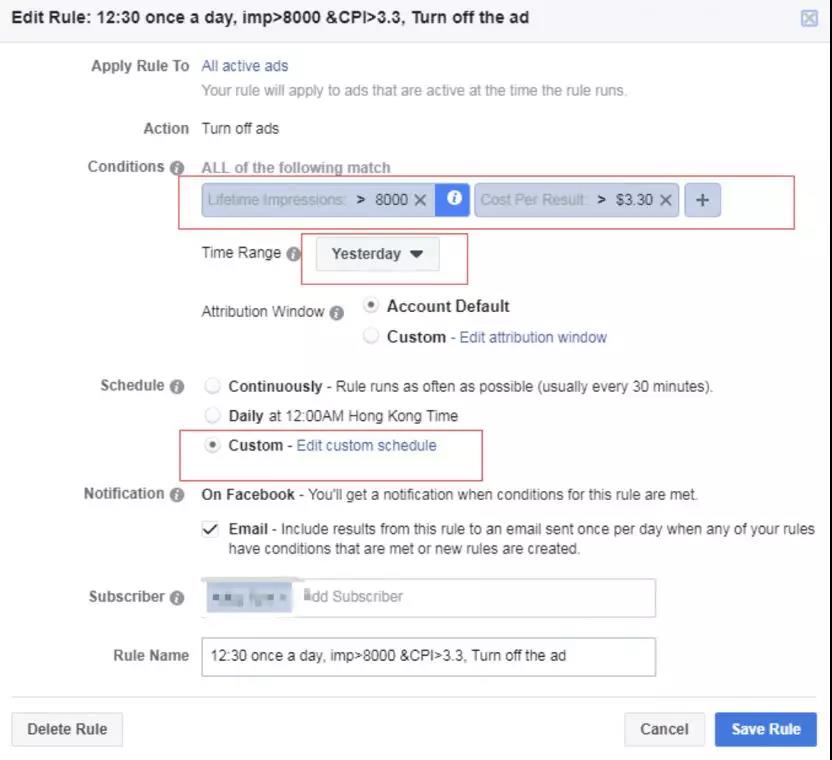Open the Edit custom schedule link

(366, 445)
